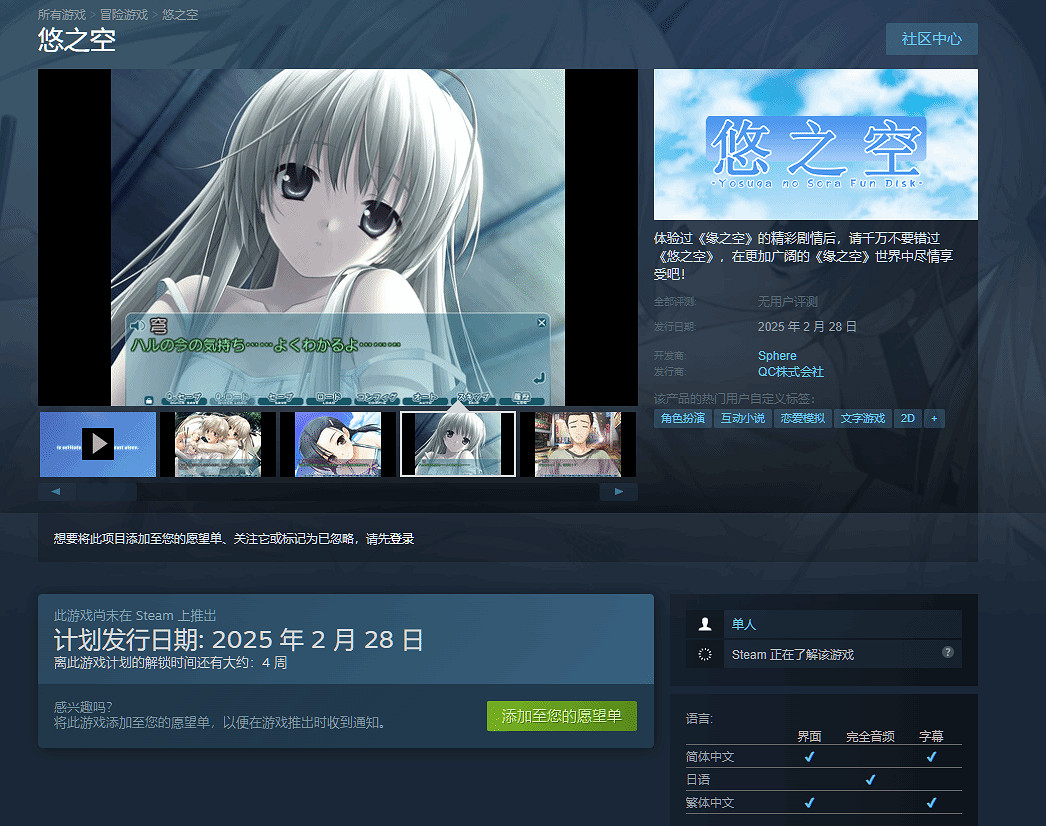Click the 简体中文 interface checkmark
The image size is (1046, 826).
809,757
